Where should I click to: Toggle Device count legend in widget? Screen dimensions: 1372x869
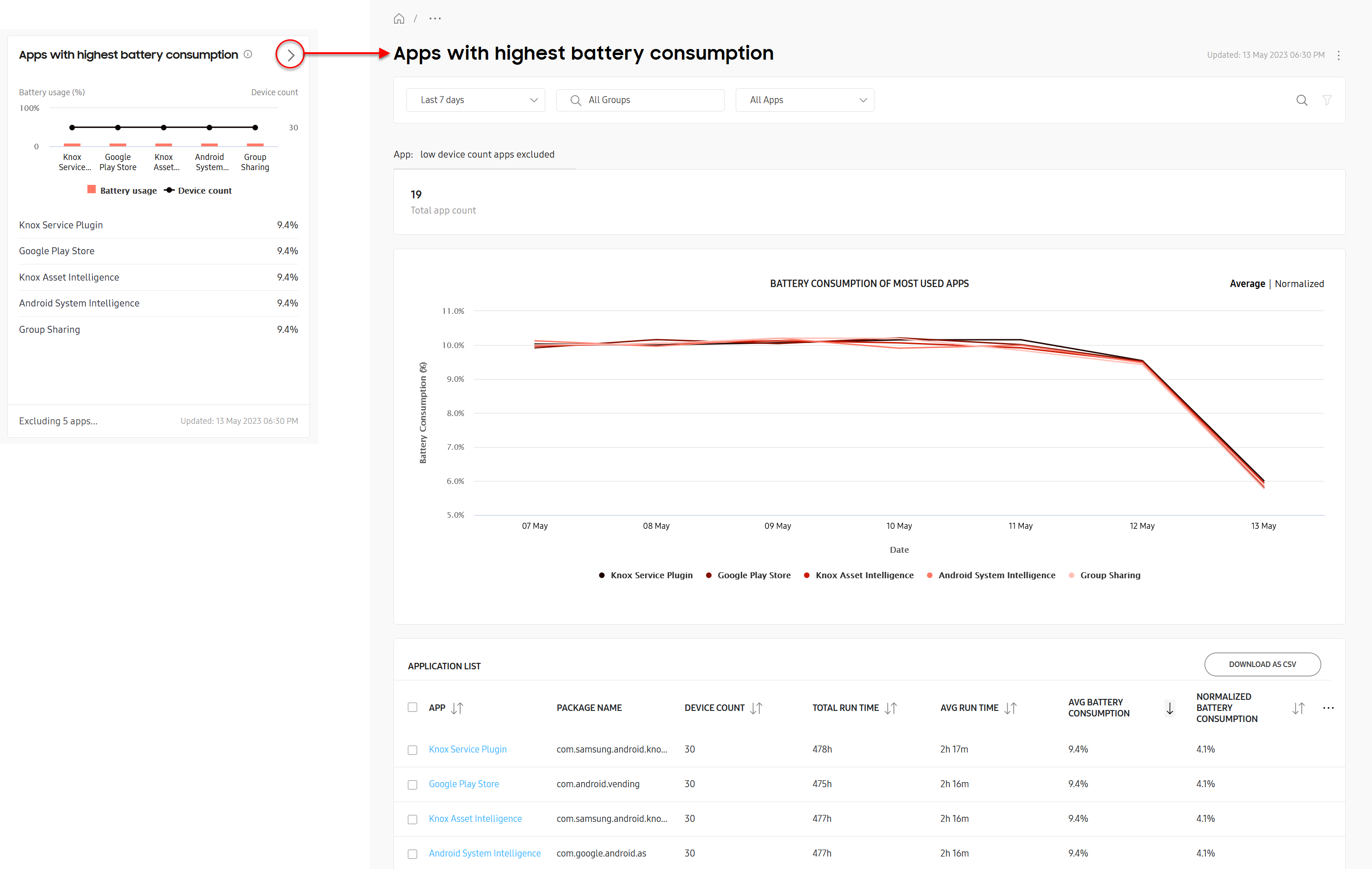(x=198, y=190)
